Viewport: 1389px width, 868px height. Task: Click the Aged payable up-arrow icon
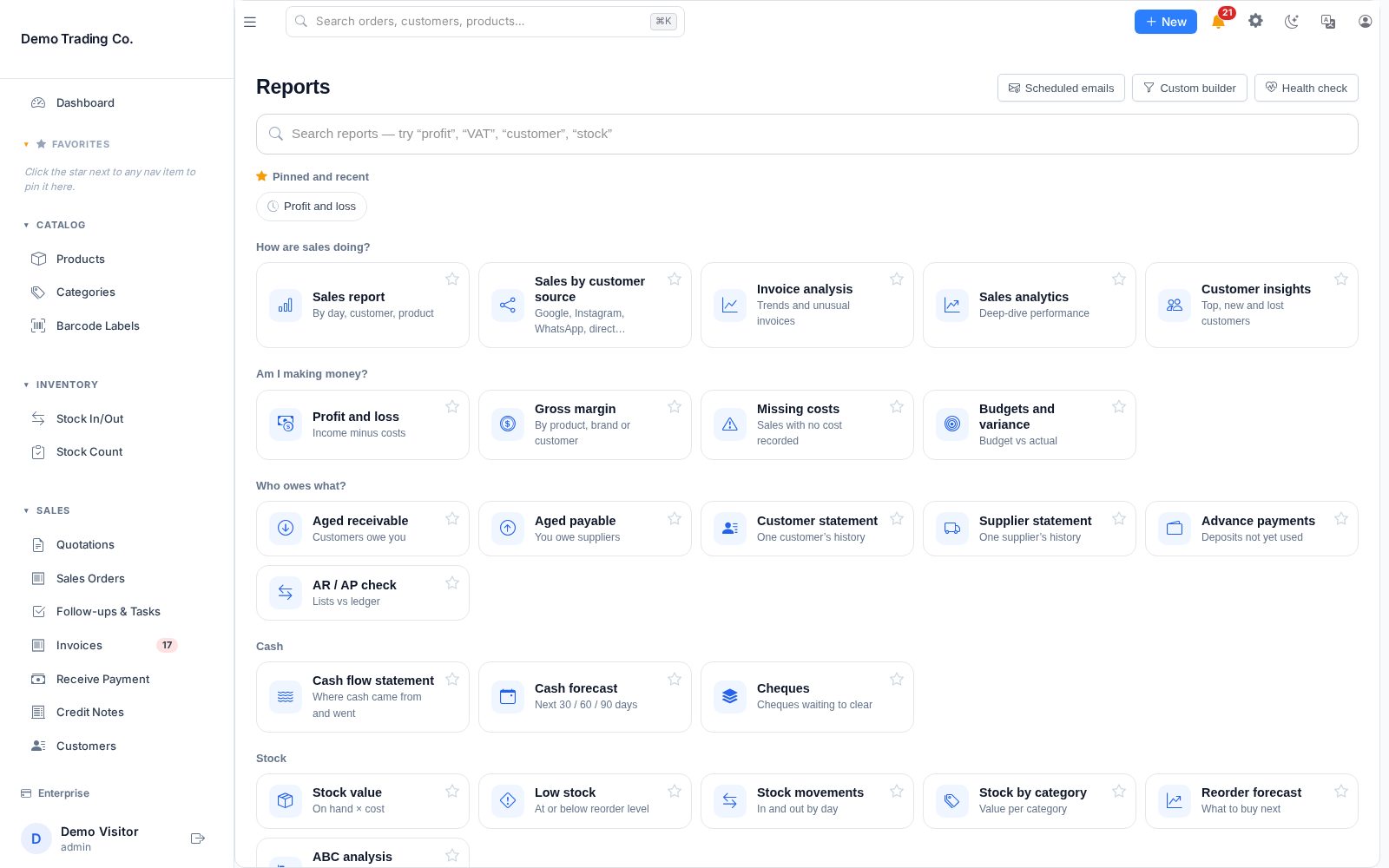(508, 528)
